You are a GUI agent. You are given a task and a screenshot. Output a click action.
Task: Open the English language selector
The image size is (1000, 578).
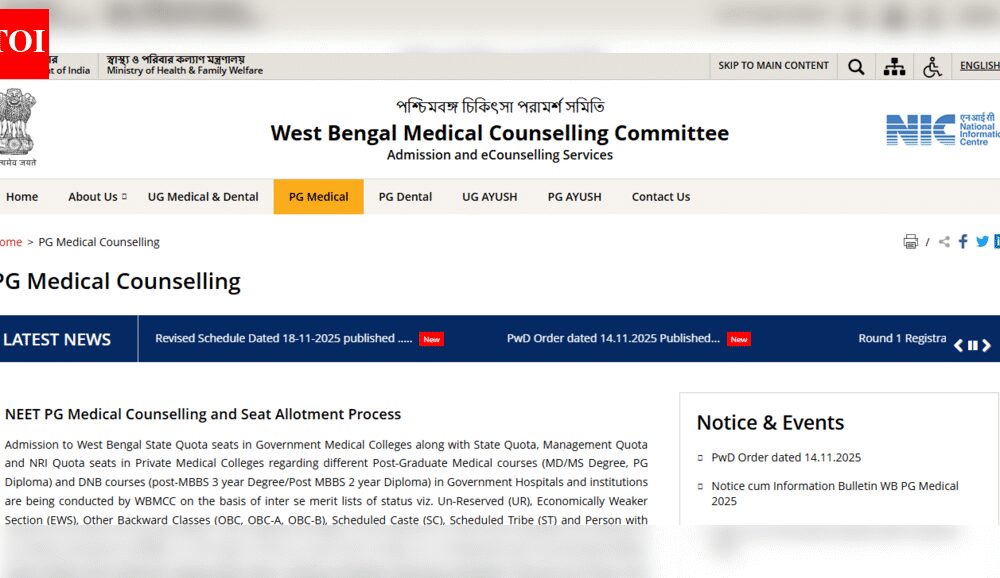[x=979, y=66]
